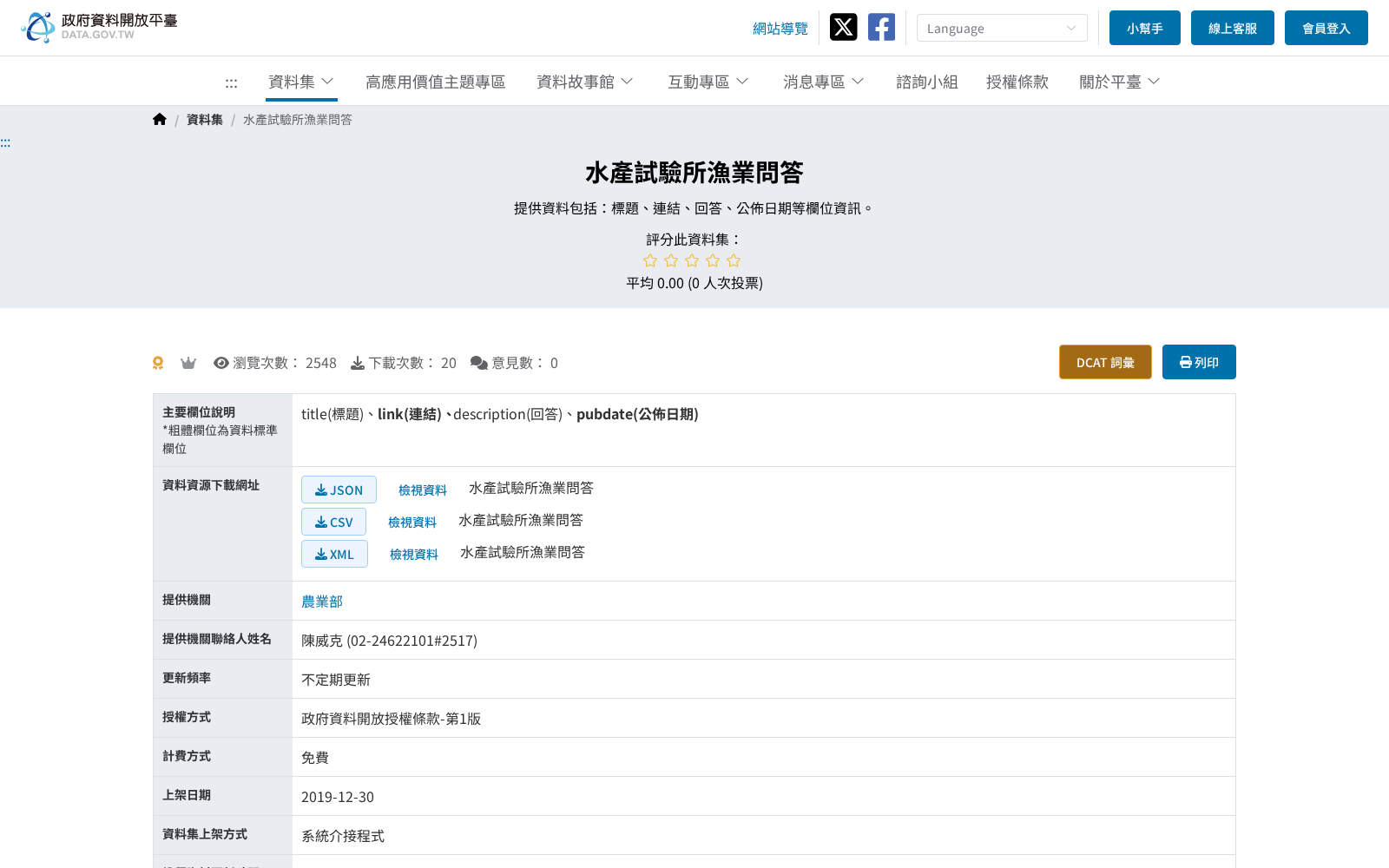This screenshot has width=1389, height=868.
Task: Expand the 資料集 menu
Action: click(301, 82)
